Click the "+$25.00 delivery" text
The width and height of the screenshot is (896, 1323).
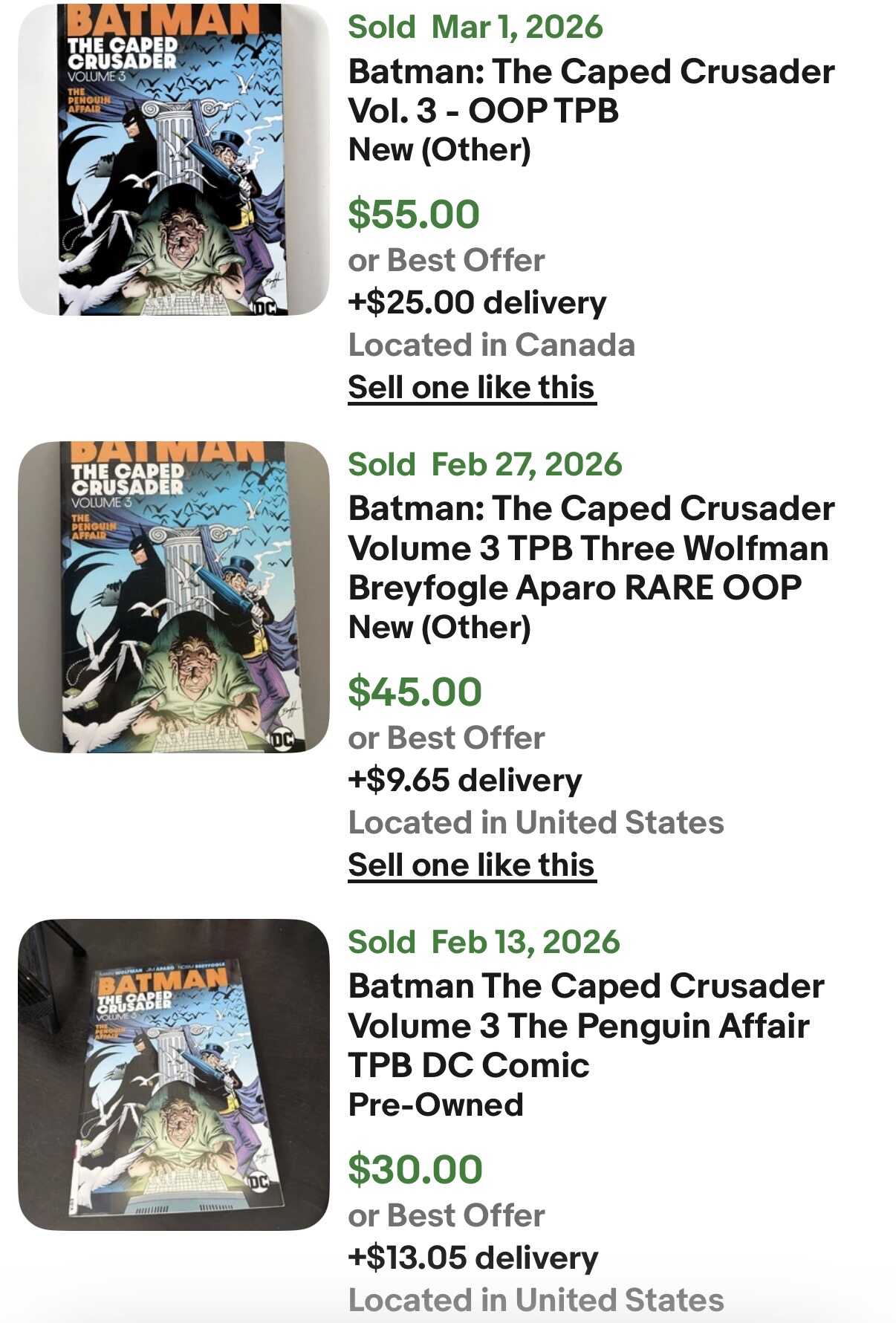(477, 303)
